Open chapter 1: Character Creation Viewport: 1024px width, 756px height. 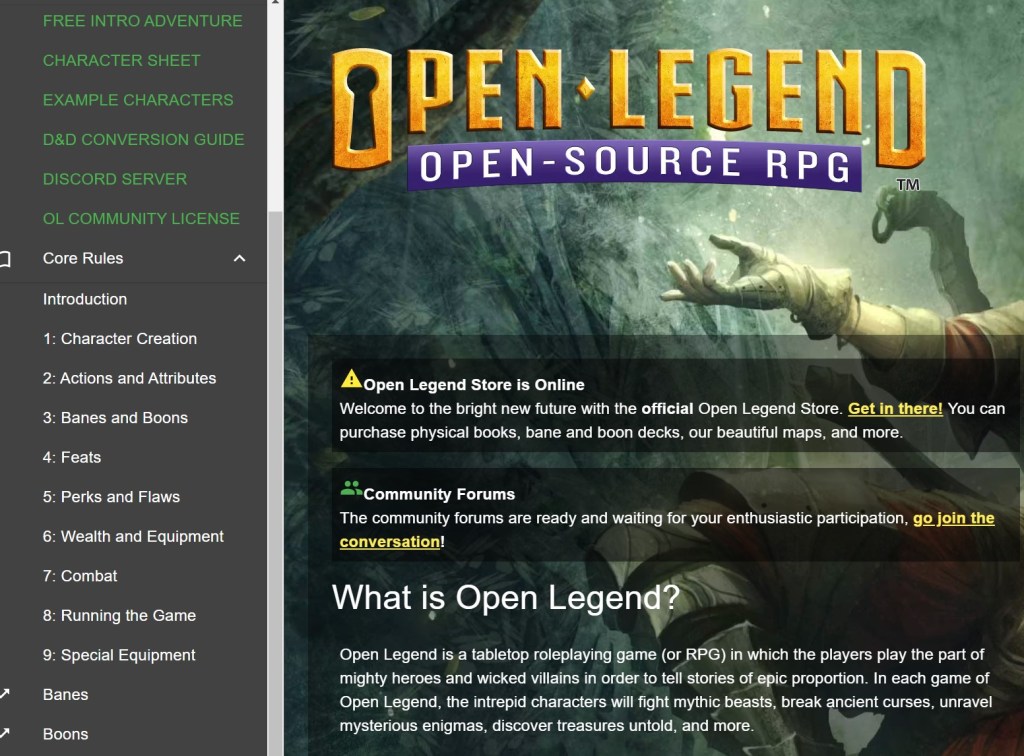120,339
